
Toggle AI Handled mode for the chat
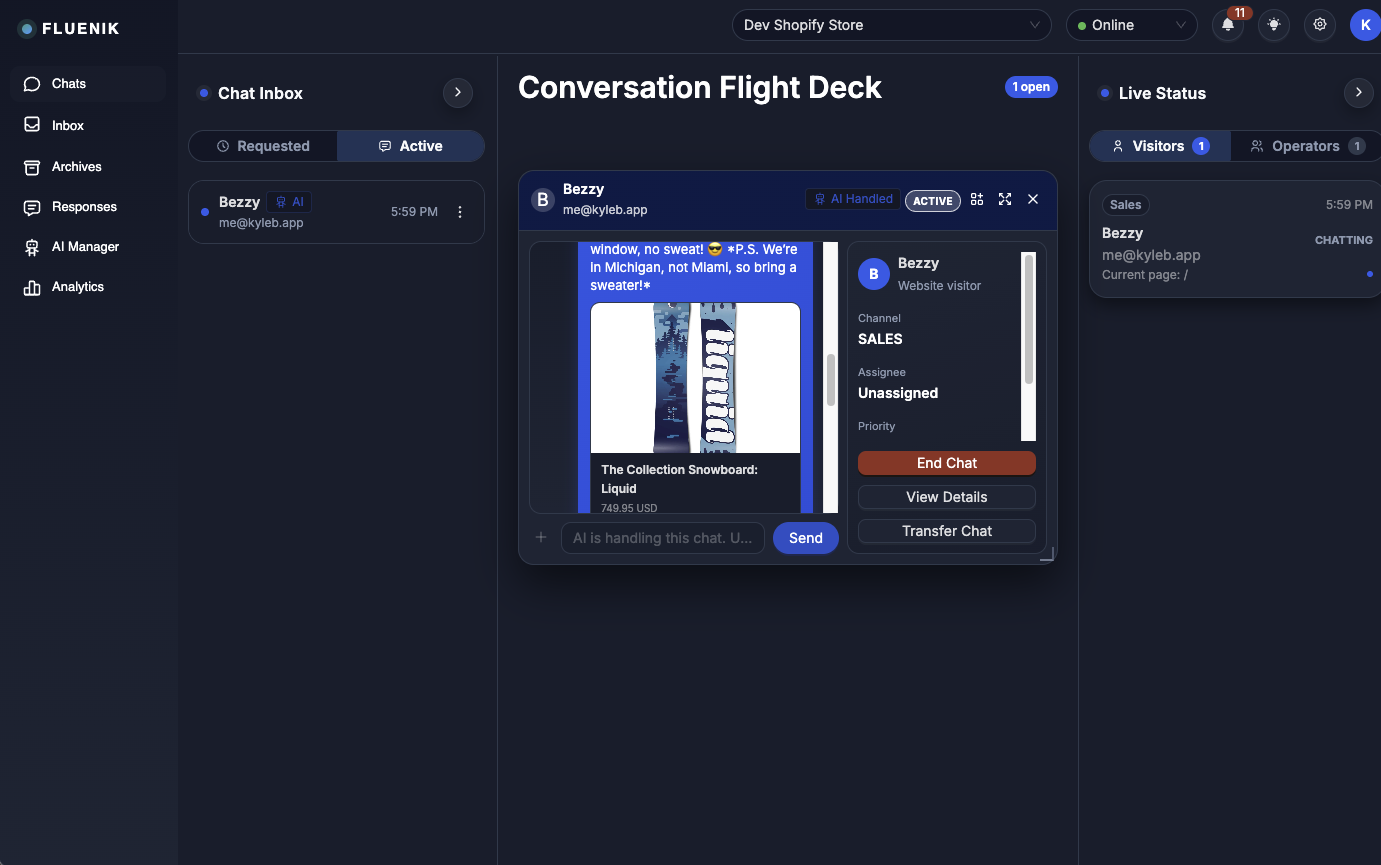pyautogui.click(x=851, y=199)
